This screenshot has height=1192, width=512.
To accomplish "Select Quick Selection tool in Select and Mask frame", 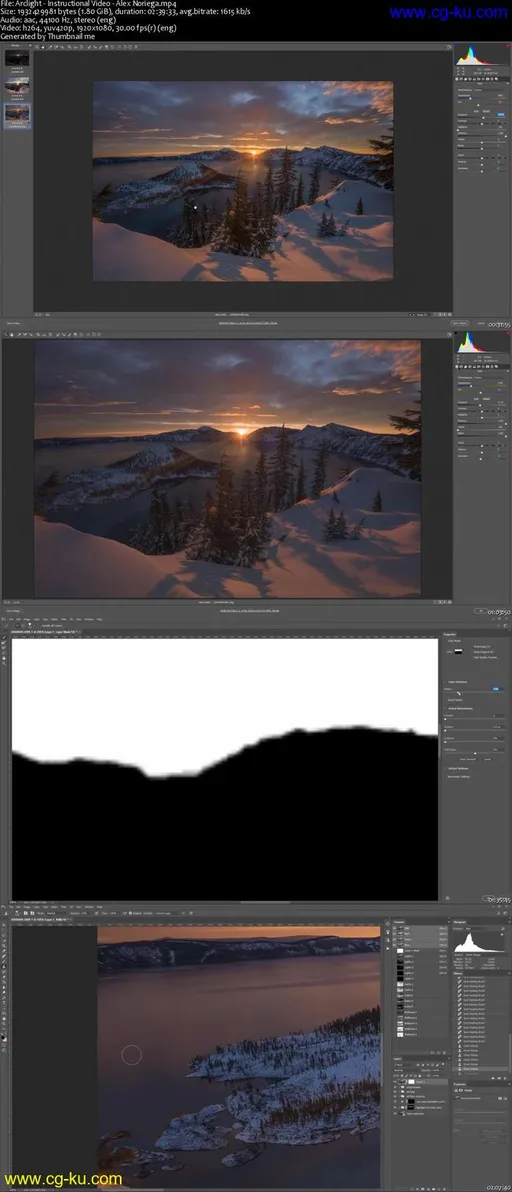I will click(x=4, y=638).
